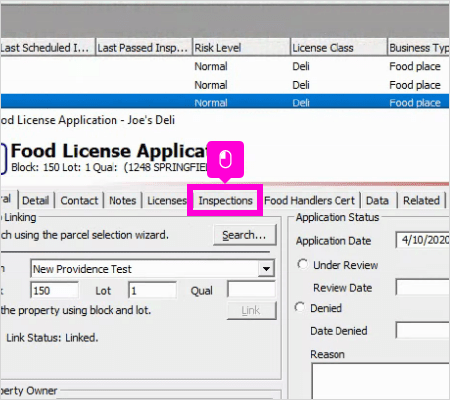The width and height of the screenshot is (450, 400).
Task: Open the Inspections tab
Action: pos(225,201)
